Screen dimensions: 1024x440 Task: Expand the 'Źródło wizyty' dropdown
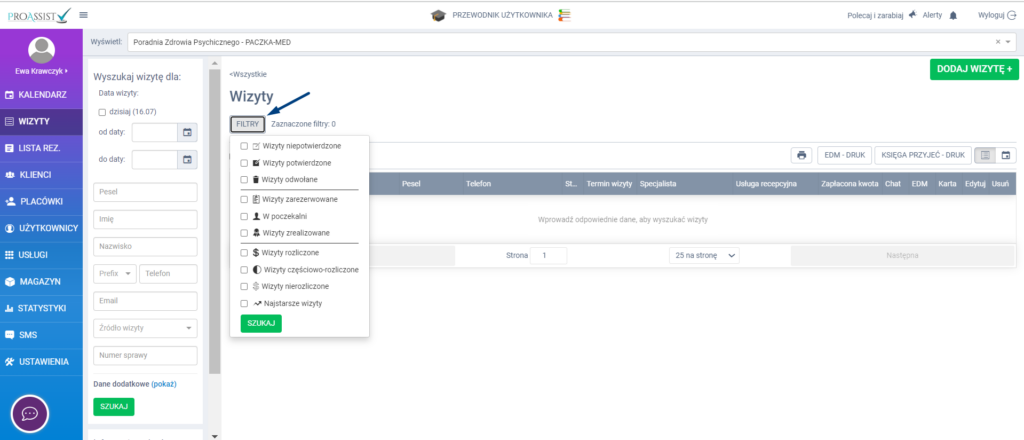tap(145, 328)
